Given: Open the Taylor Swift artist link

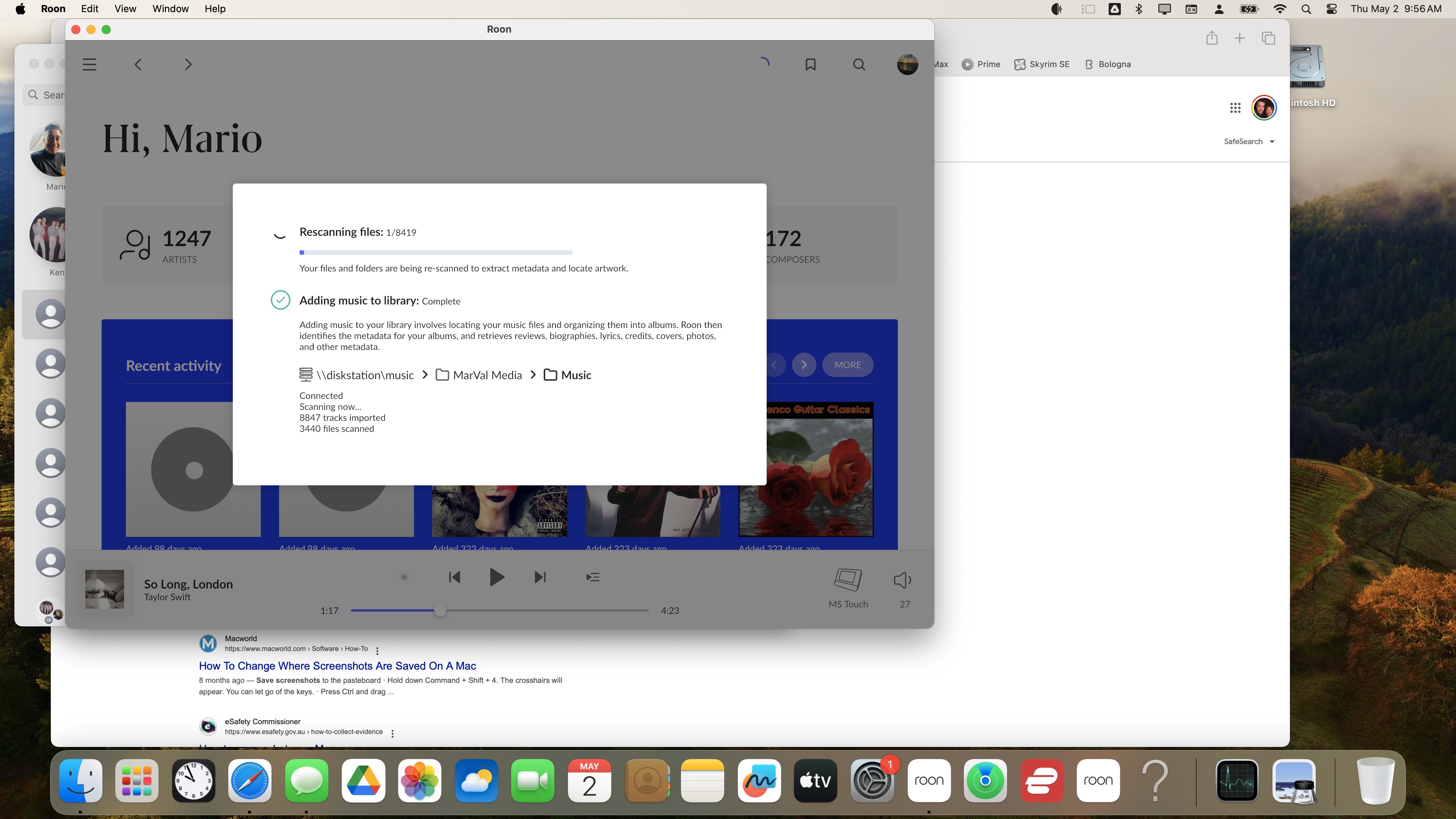Looking at the screenshot, I should 167,597.
